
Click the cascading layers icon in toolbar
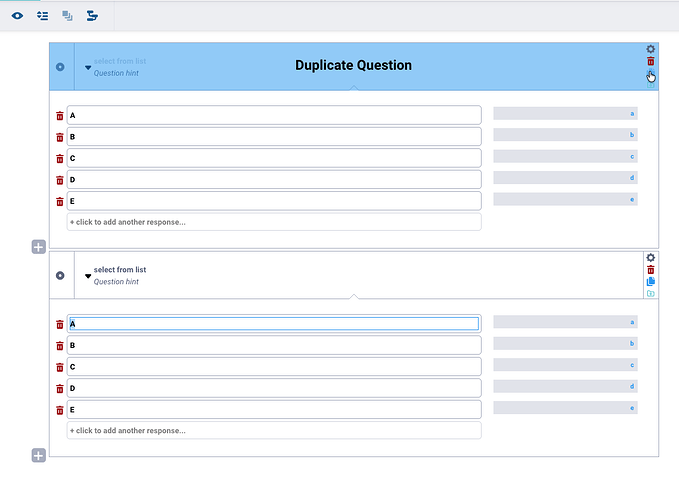pos(67,16)
